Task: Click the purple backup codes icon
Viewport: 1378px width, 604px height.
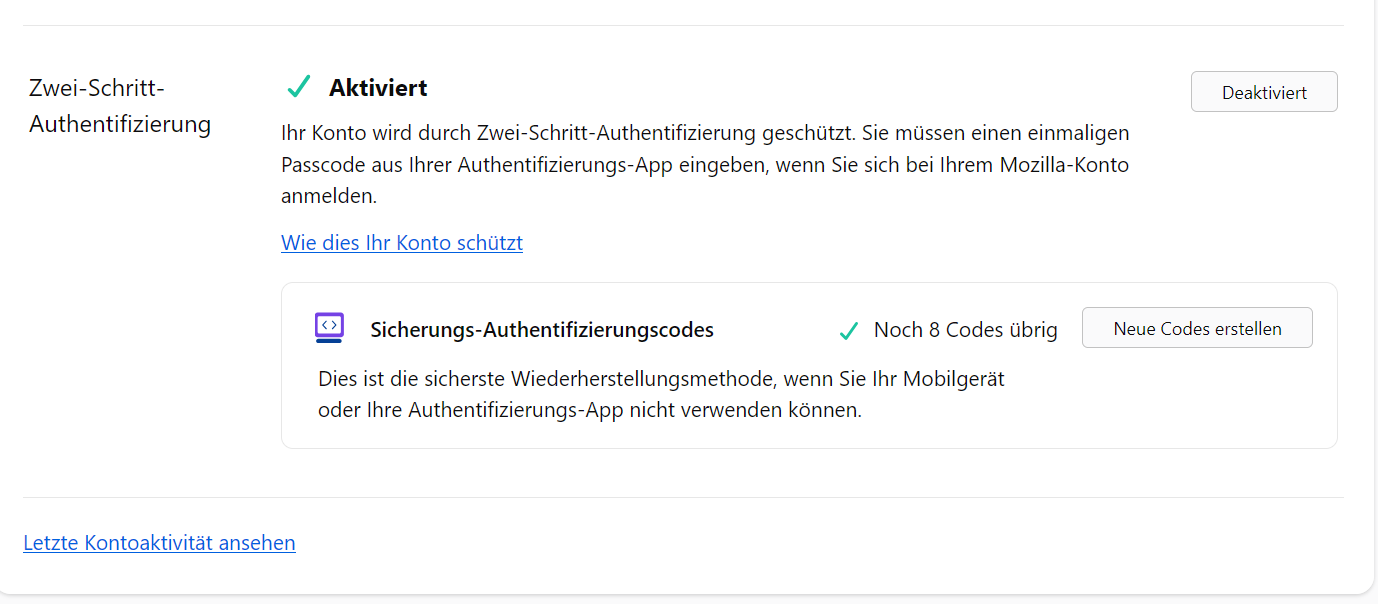Action: (329, 328)
